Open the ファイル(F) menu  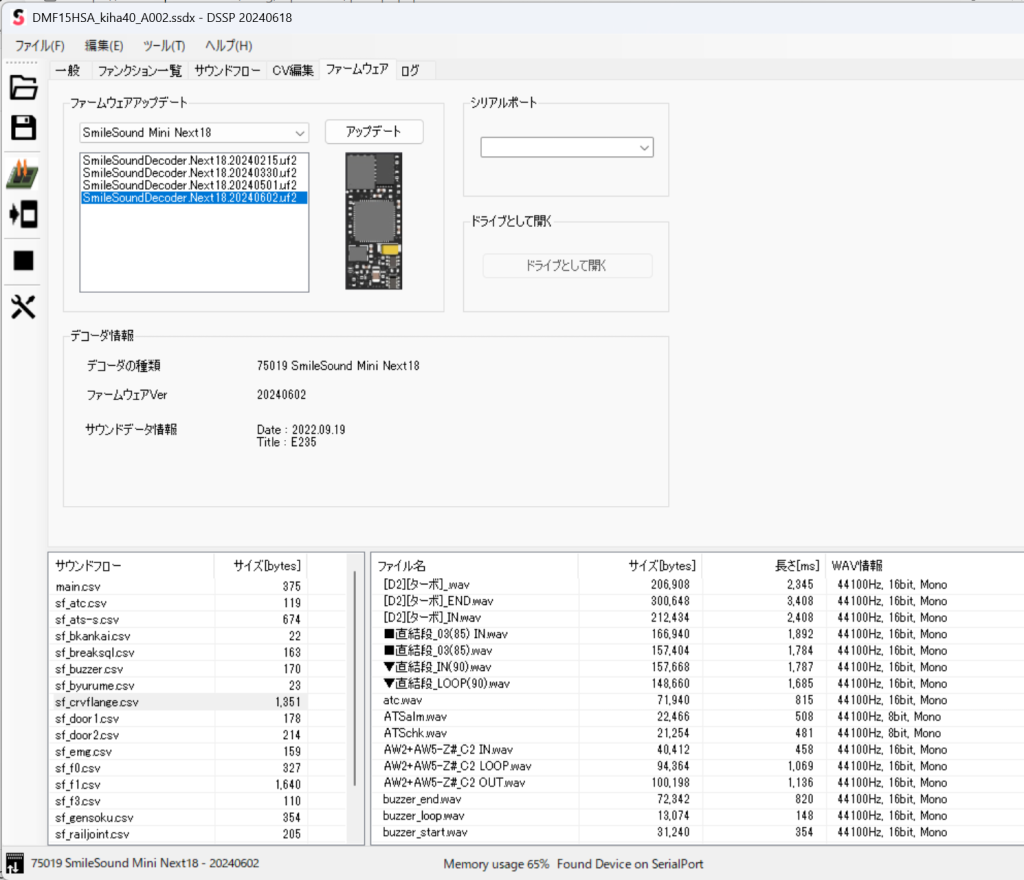(x=40, y=46)
